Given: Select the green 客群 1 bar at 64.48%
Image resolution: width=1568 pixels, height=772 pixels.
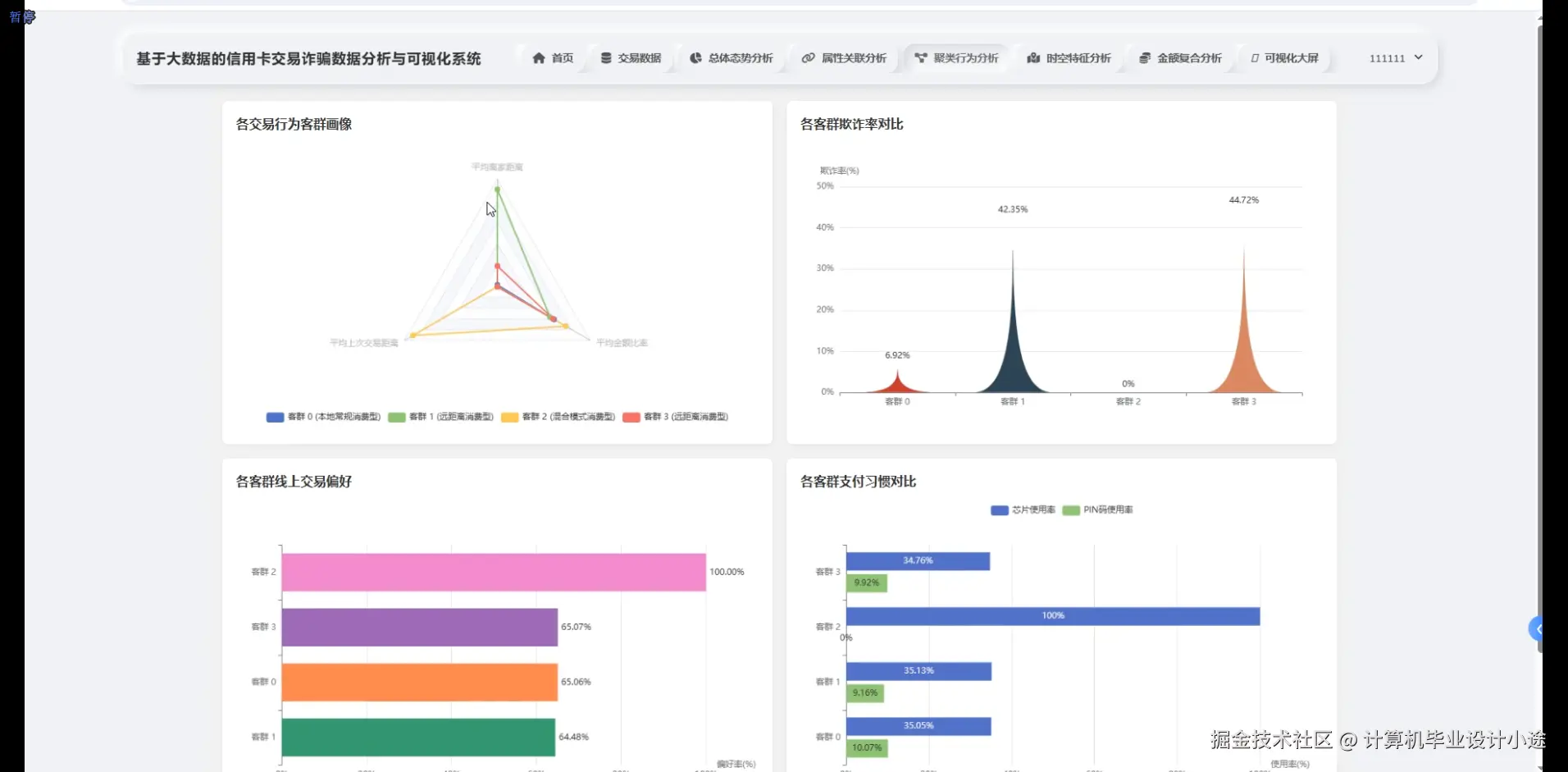Looking at the screenshot, I should (x=418, y=737).
